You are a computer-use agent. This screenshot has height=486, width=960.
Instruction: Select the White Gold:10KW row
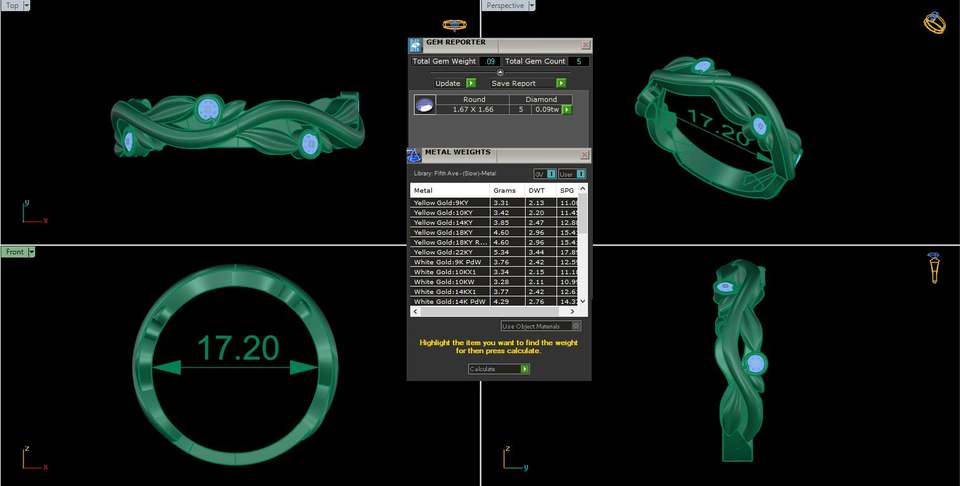[494, 282]
